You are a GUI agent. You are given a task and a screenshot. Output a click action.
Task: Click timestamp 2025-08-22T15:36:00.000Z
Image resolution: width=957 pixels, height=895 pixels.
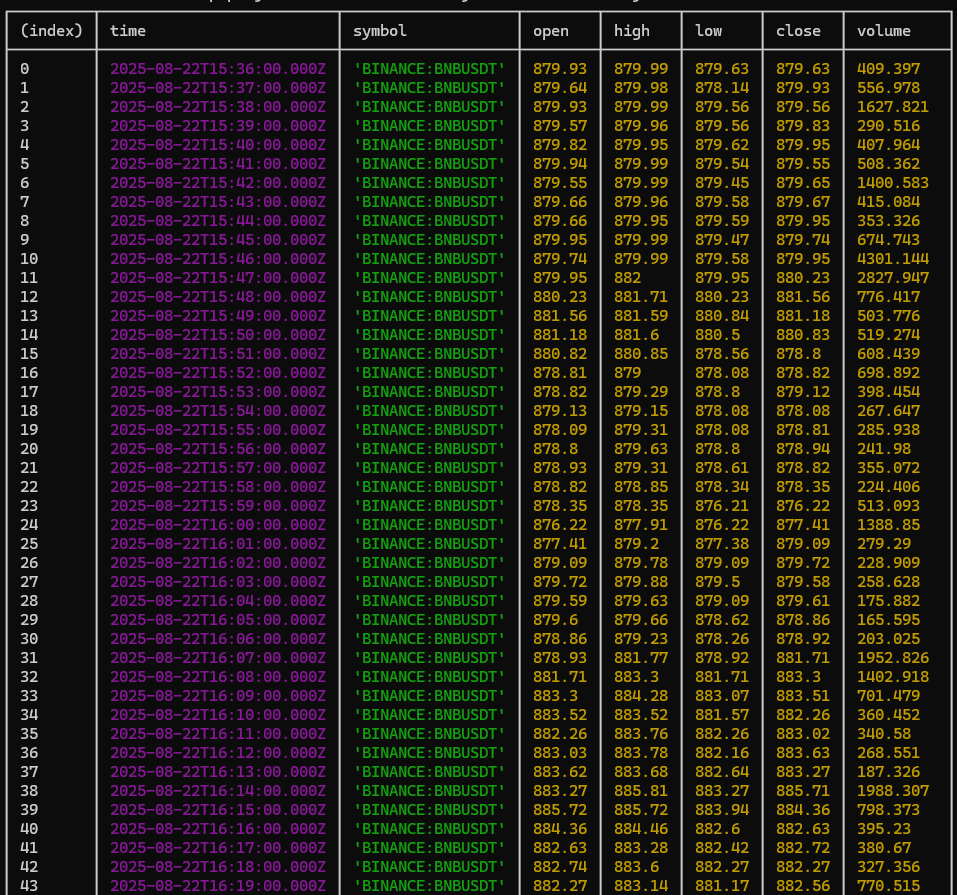218,69
